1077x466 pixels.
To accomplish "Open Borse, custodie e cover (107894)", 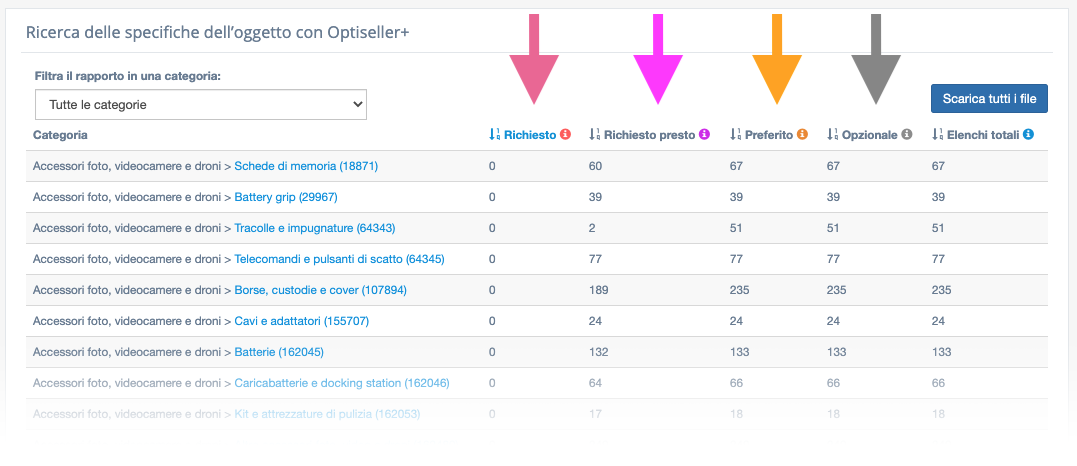I will tap(321, 290).
